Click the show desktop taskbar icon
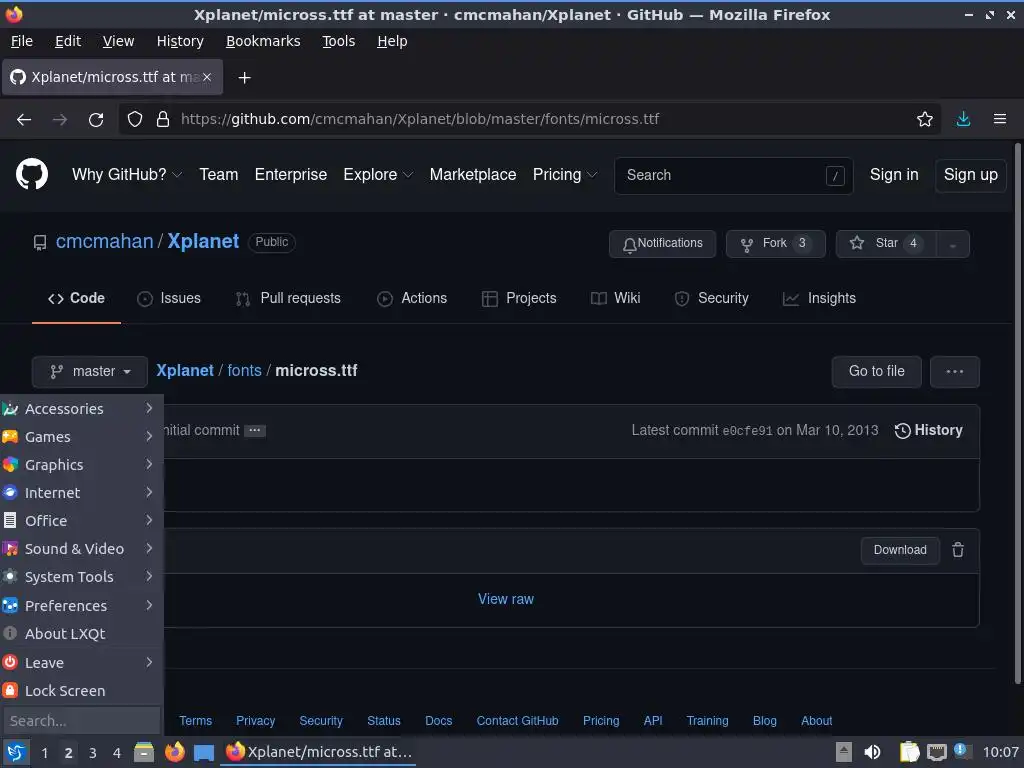Screen dimensions: 1024x768 tap(204, 753)
